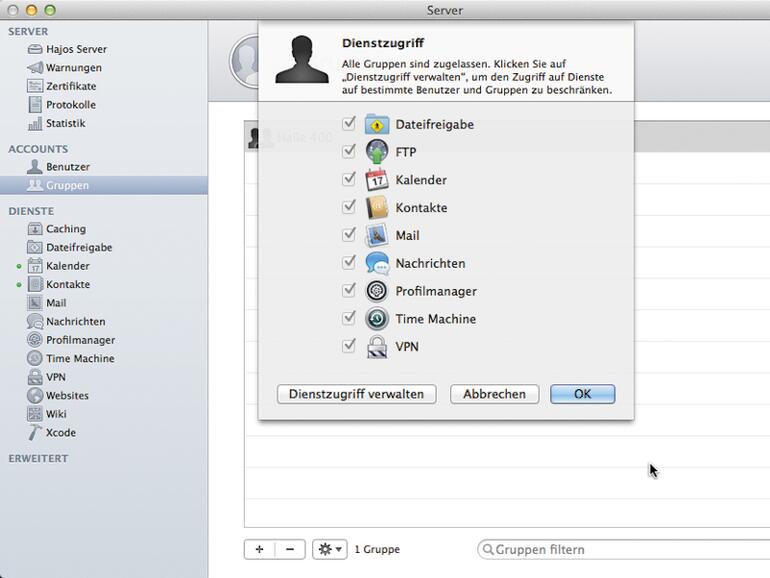This screenshot has height=578, width=770.
Task: Select Gruppen under Accounts
Action: pyautogui.click(x=104, y=185)
